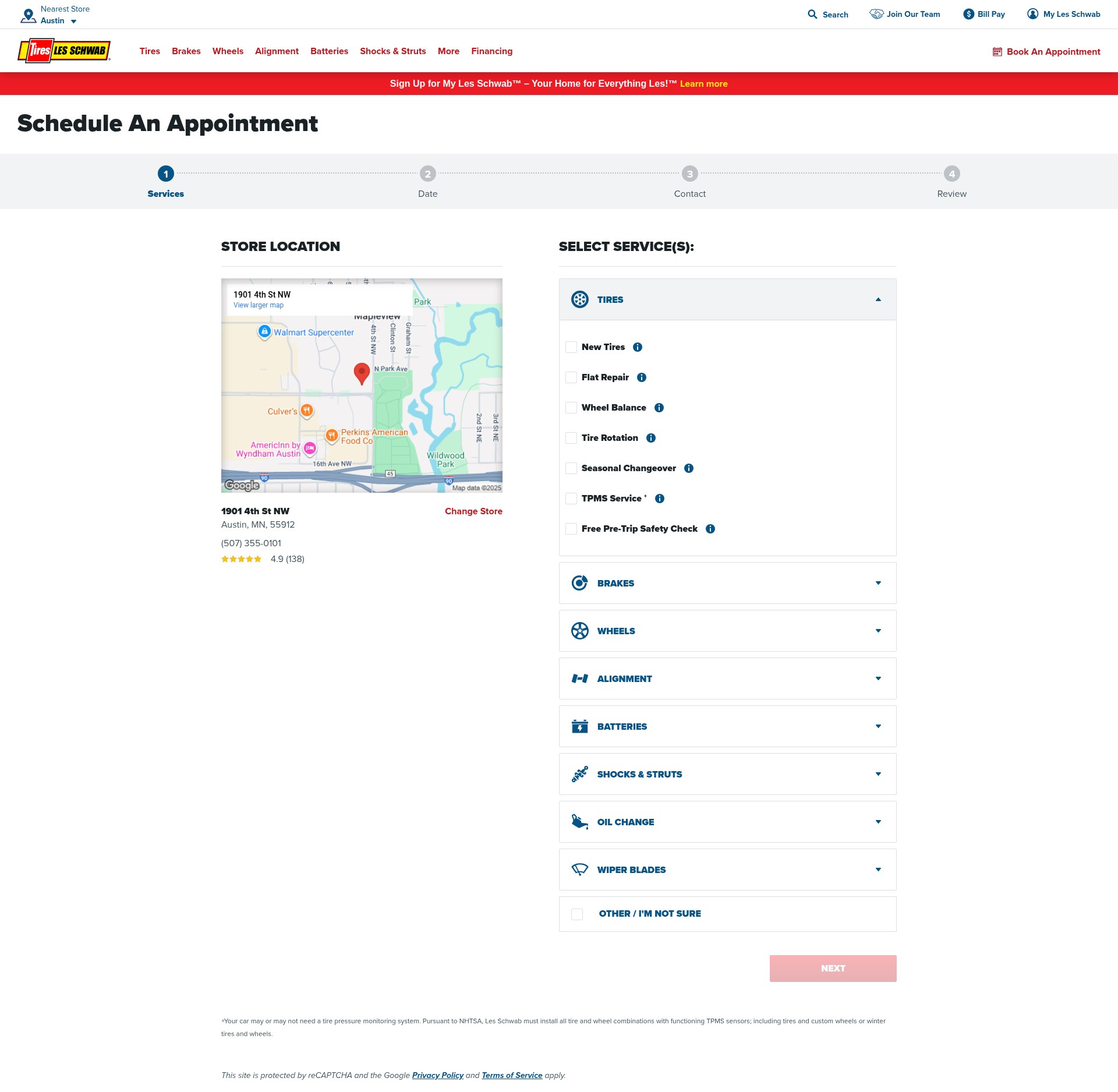
Task: Expand the Wheels section arrow
Action: [878, 631]
